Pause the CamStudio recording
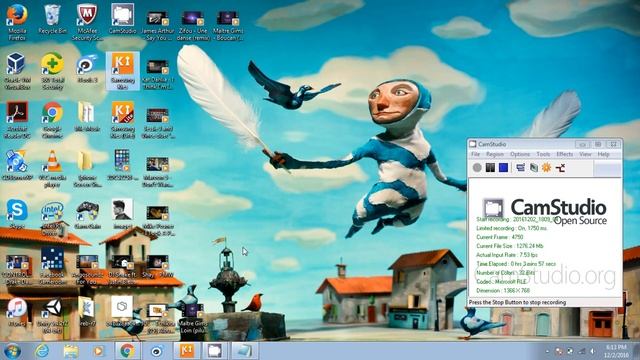Viewport: 640px width, 360px height. [490, 167]
